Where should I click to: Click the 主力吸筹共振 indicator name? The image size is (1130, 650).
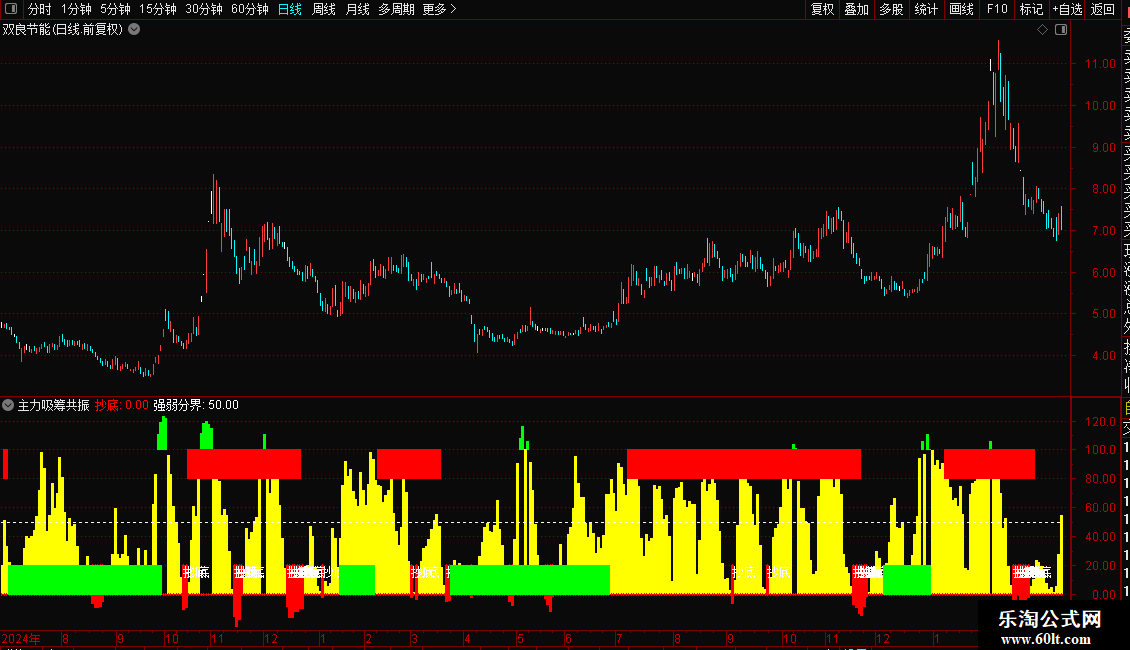pos(53,405)
